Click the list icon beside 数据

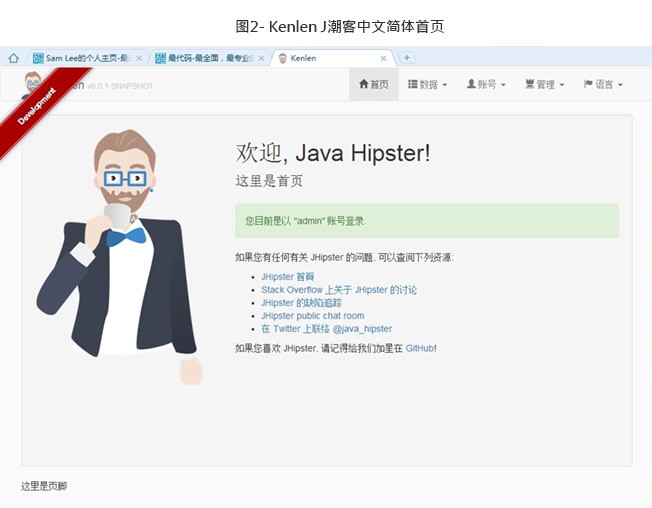pos(412,84)
